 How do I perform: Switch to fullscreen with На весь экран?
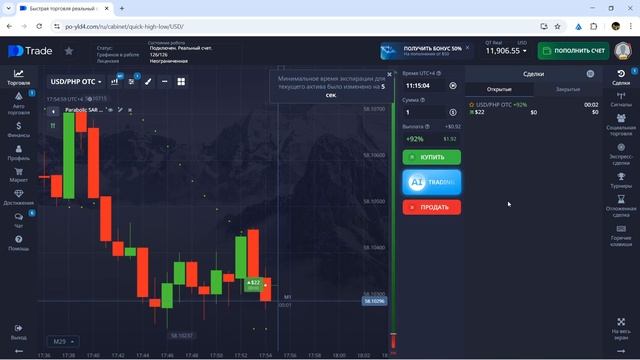tap(621, 329)
